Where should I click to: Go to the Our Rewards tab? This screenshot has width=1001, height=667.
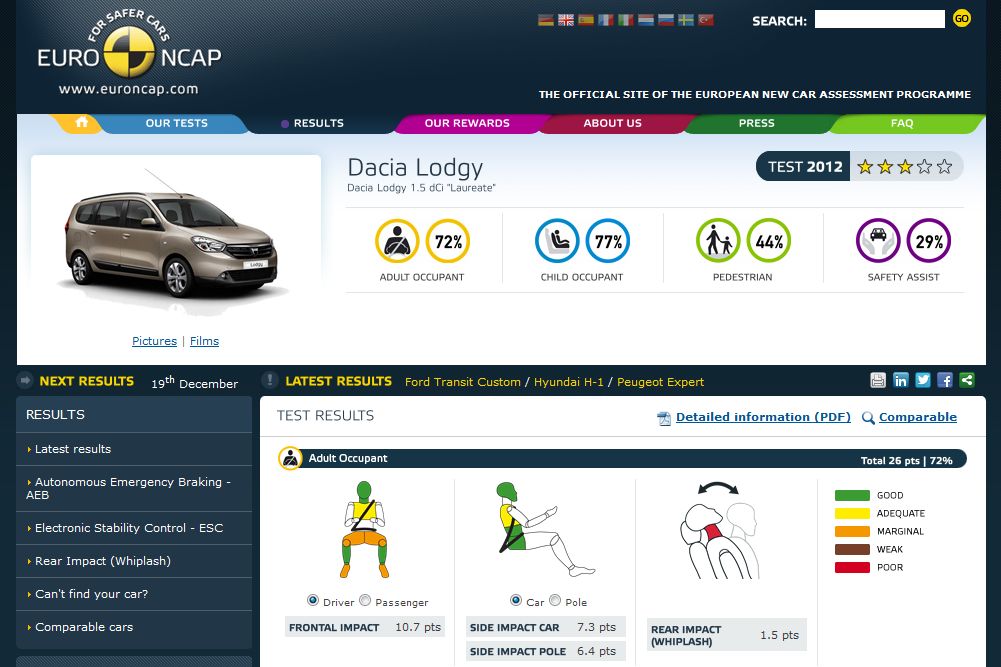[x=466, y=123]
